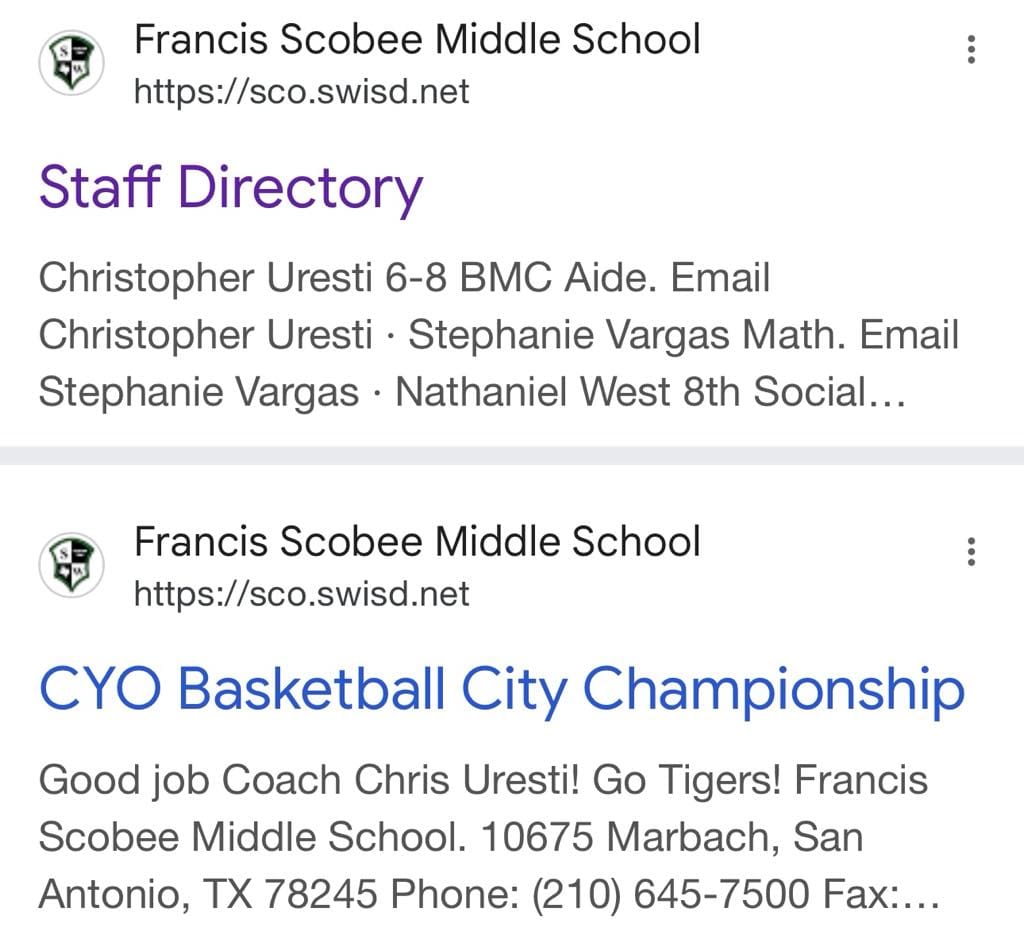Click the sco.swisd.net URL above CYO Basketball
This screenshot has height=943, width=1024.
(x=301, y=595)
